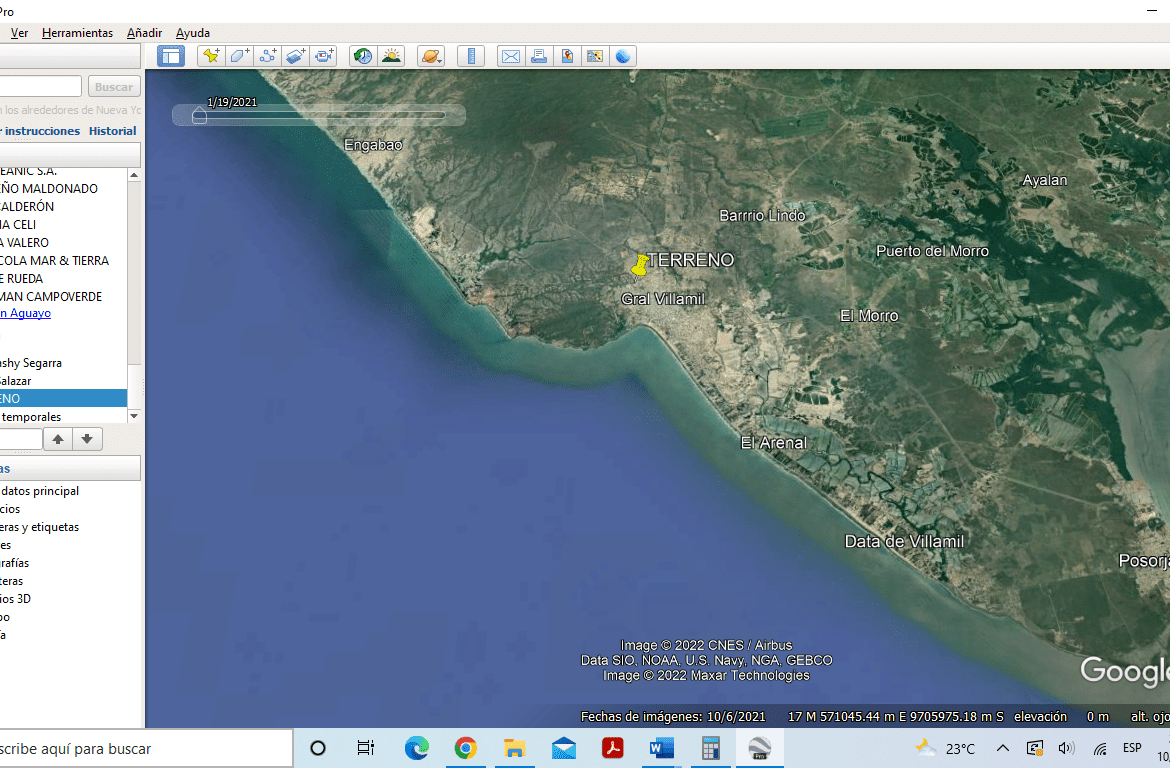Open the Herramientas menu
Image resolution: width=1170 pixels, height=768 pixels.
[x=78, y=33]
